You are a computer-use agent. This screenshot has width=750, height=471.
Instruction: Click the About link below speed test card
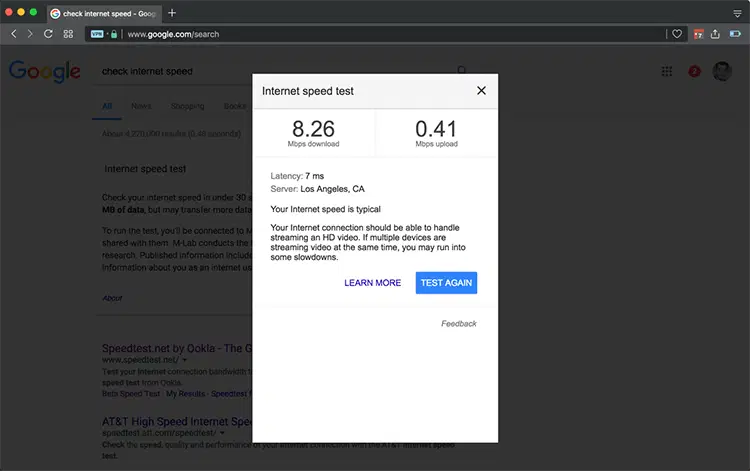point(112,298)
